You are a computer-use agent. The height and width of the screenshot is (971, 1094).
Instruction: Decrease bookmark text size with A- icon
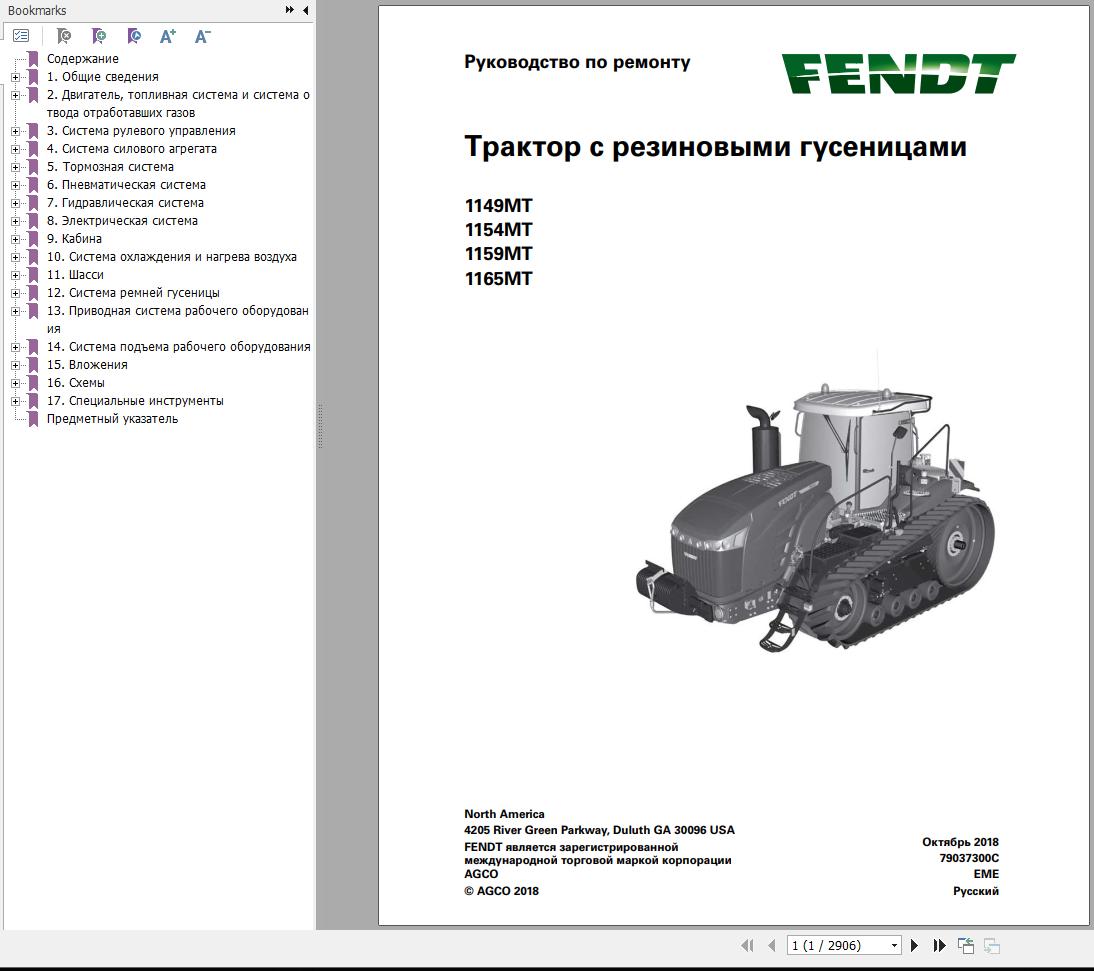(x=202, y=36)
